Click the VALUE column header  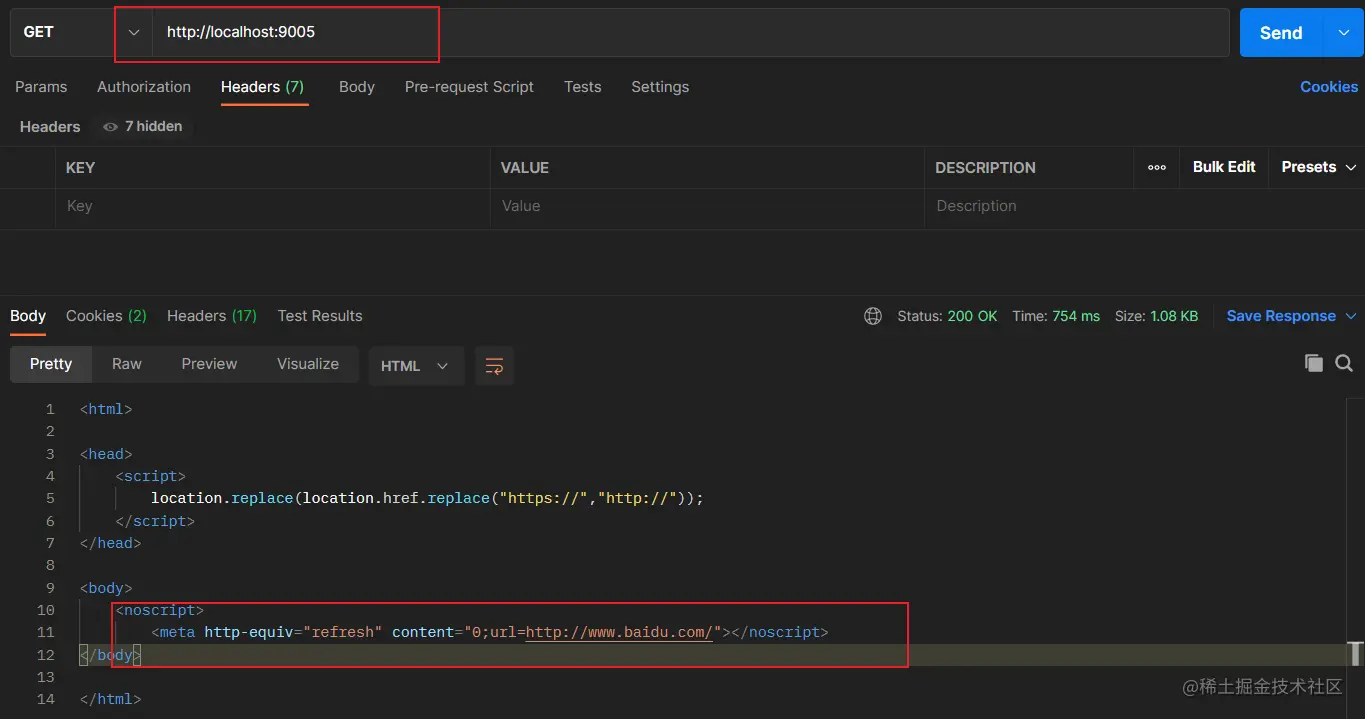click(x=525, y=168)
